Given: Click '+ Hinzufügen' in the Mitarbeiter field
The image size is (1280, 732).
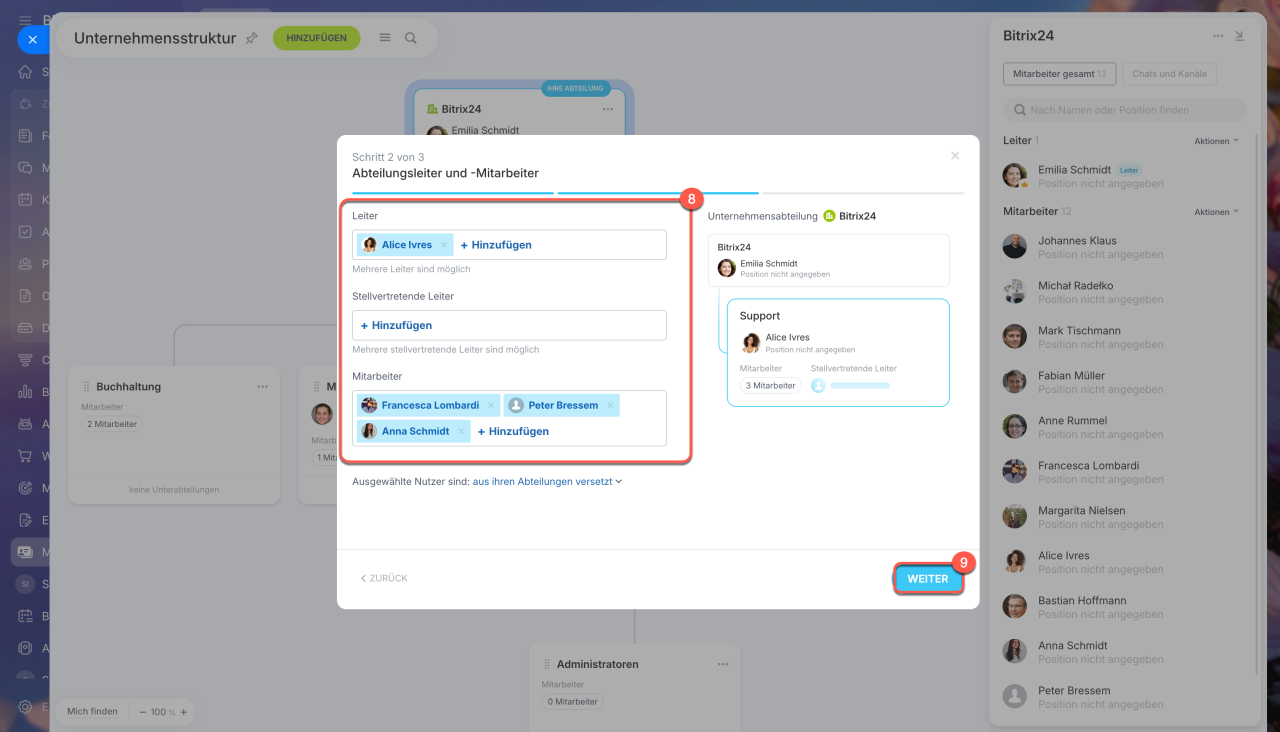Looking at the screenshot, I should pos(513,431).
